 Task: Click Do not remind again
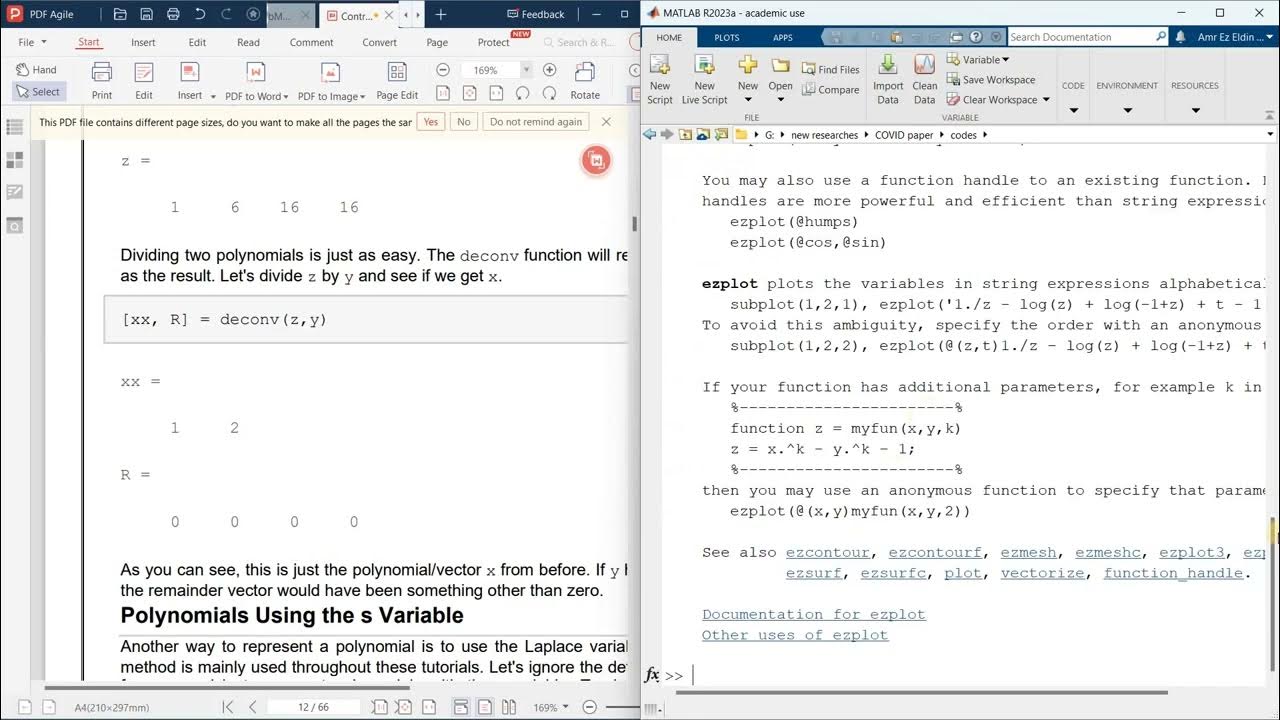coord(535,121)
